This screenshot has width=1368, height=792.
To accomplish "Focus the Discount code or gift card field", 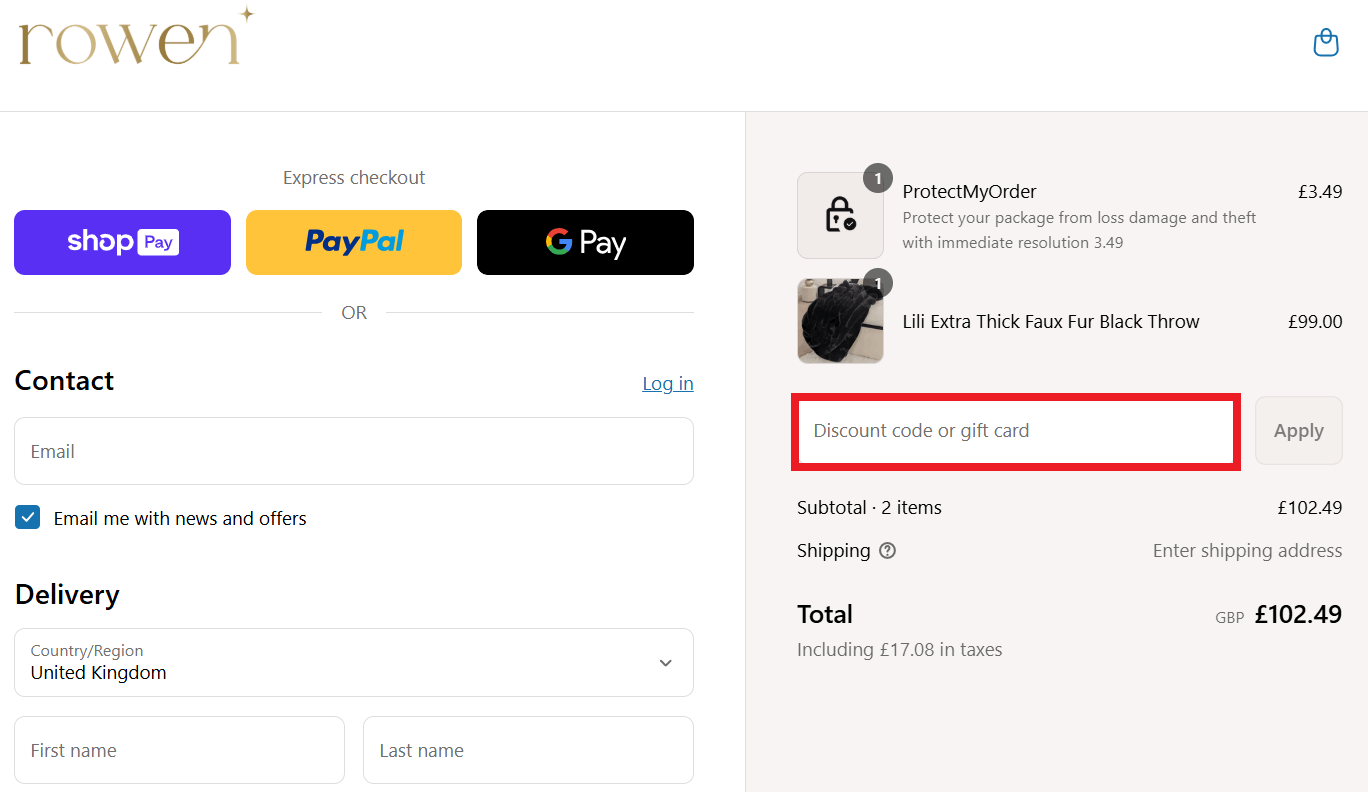I will (x=1016, y=431).
